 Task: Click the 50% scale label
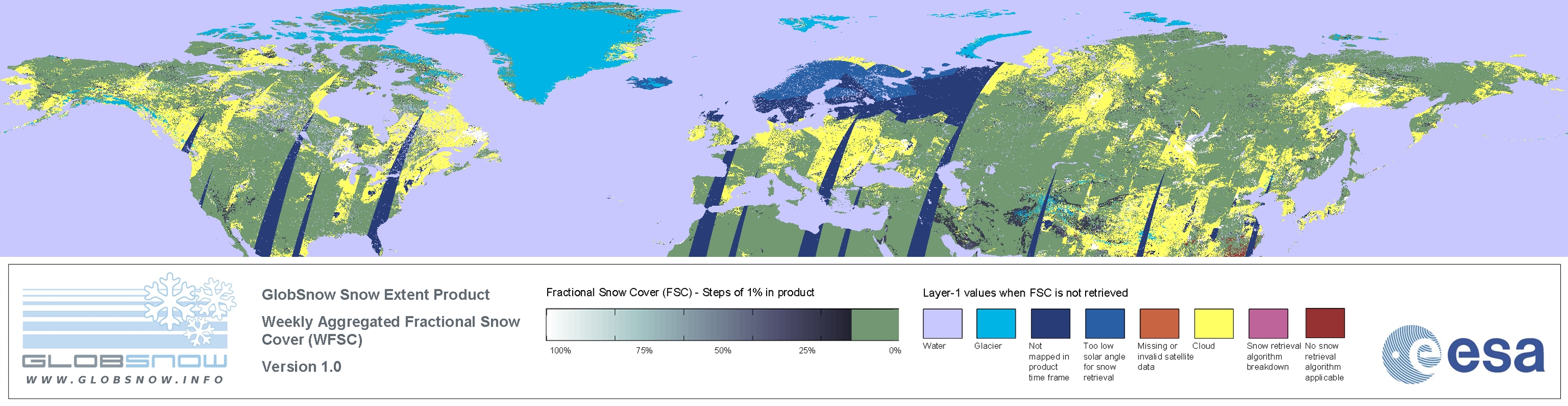point(722,350)
